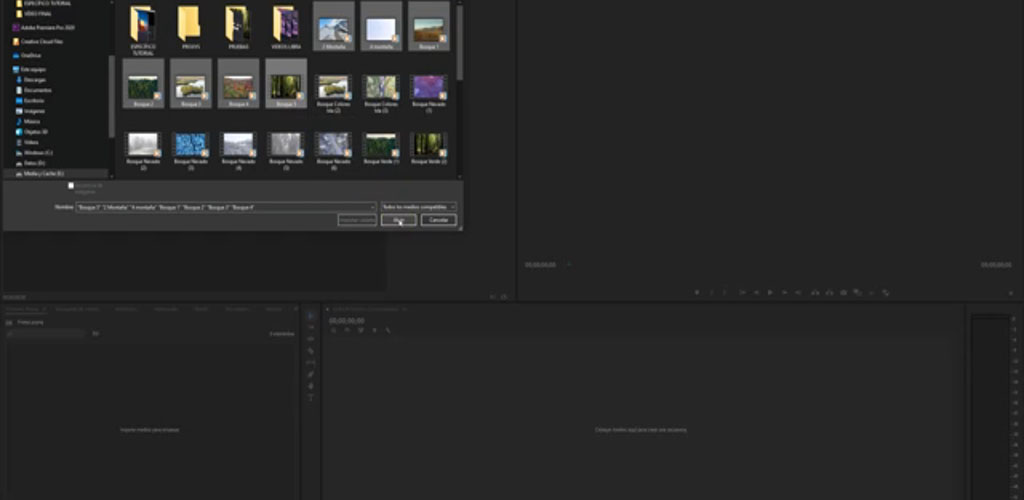1024x500 pixels.
Task: Select the Razor tool in tools panel
Action: (x=310, y=351)
